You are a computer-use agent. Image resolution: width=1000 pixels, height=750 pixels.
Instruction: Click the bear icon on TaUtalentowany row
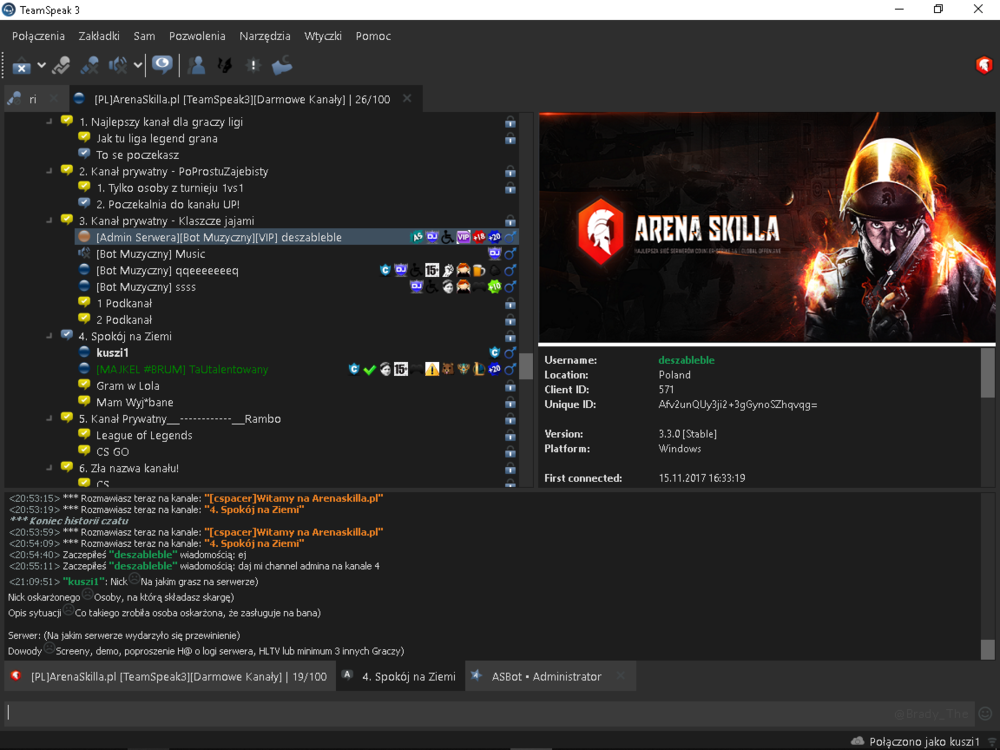pos(448,369)
